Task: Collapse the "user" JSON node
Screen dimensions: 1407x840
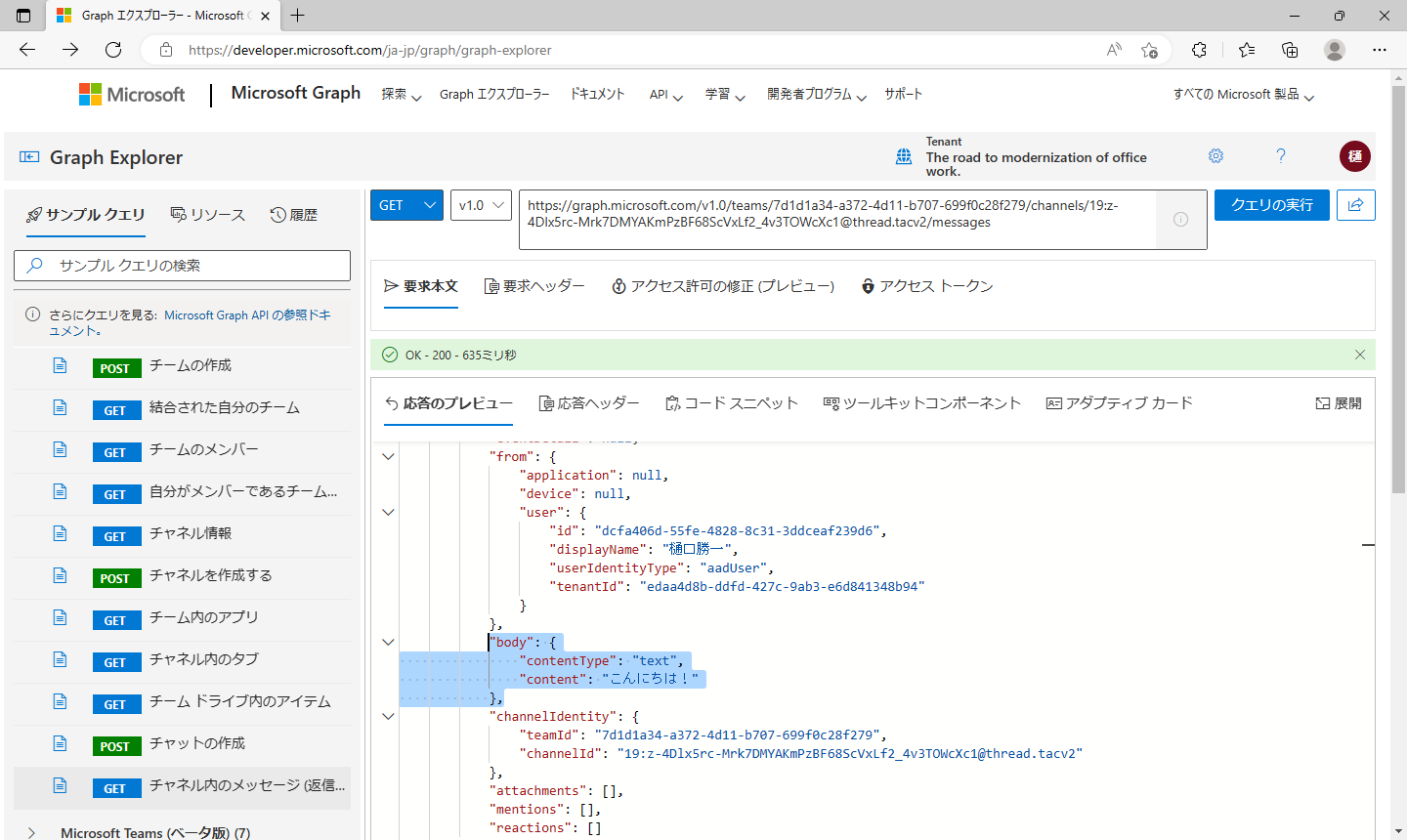Action: pos(388,512)
